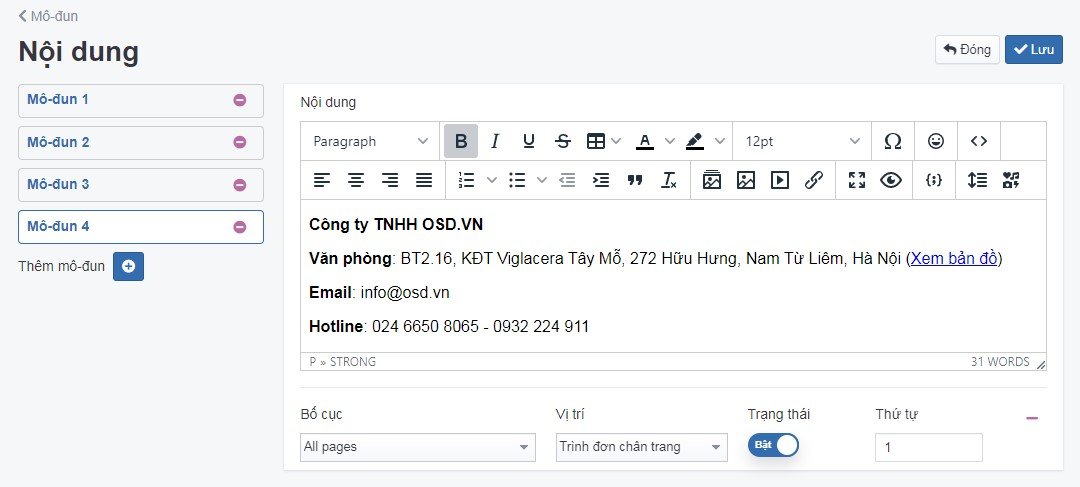Select the Mô-đun 3 tab
The height and width of the screenshot is (487, 1080).
click(x=141, y=185)
